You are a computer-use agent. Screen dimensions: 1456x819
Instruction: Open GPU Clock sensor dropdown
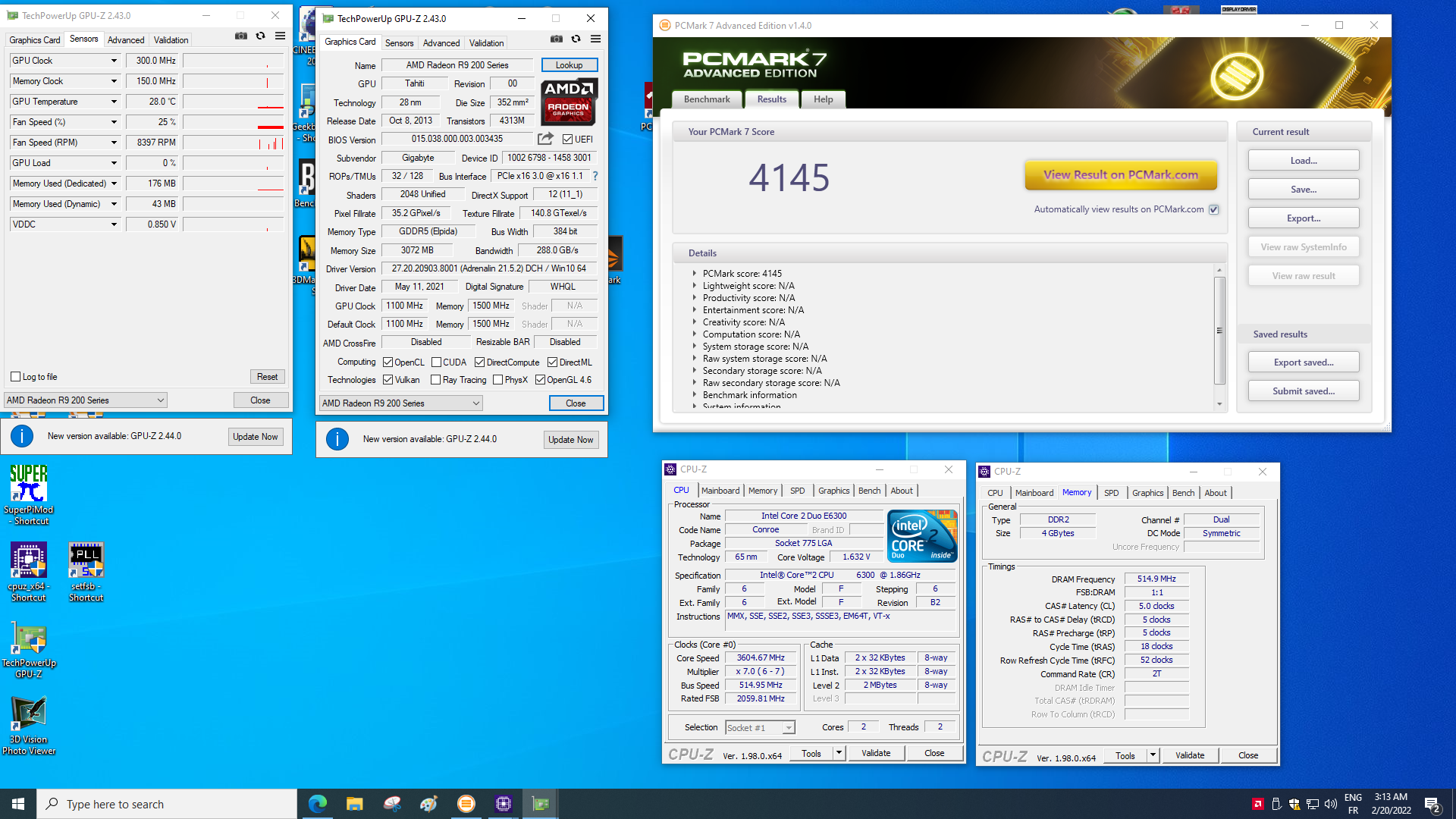pos(114,61)
